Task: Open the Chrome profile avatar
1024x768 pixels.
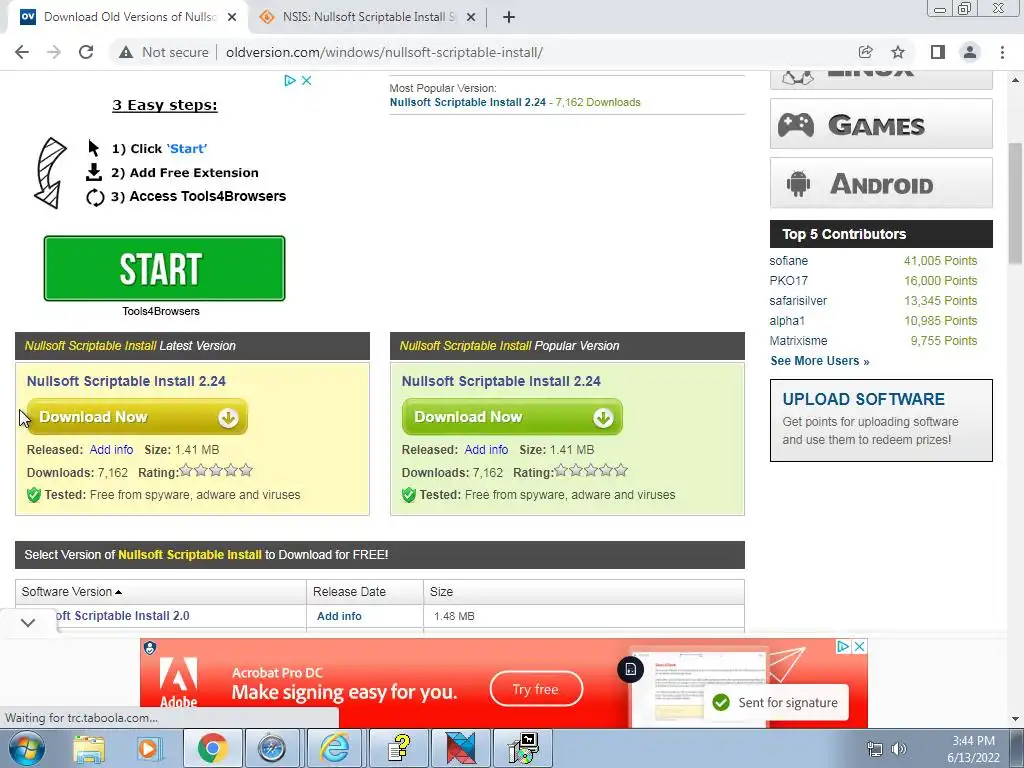Action: [x=970, y=52]
